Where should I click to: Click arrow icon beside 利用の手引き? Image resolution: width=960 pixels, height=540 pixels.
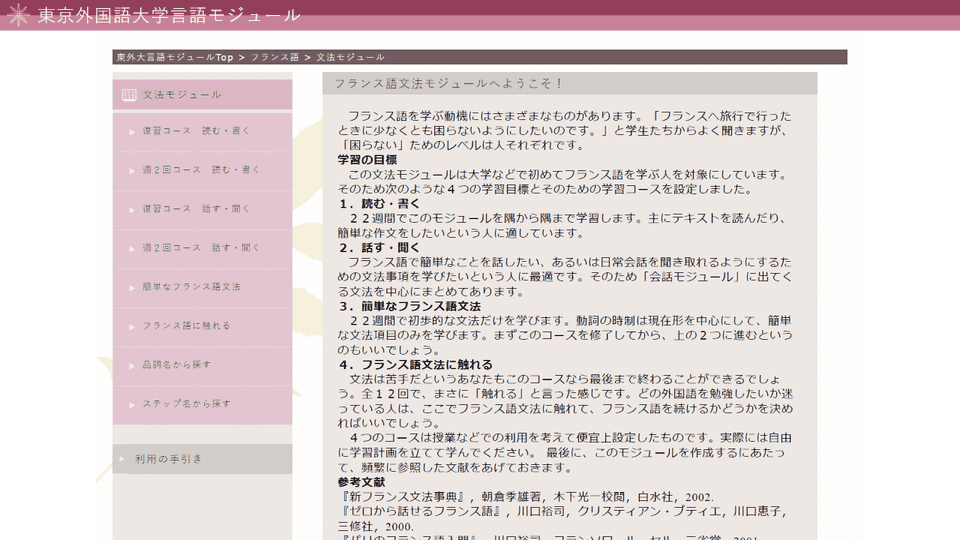pos(123,460)
